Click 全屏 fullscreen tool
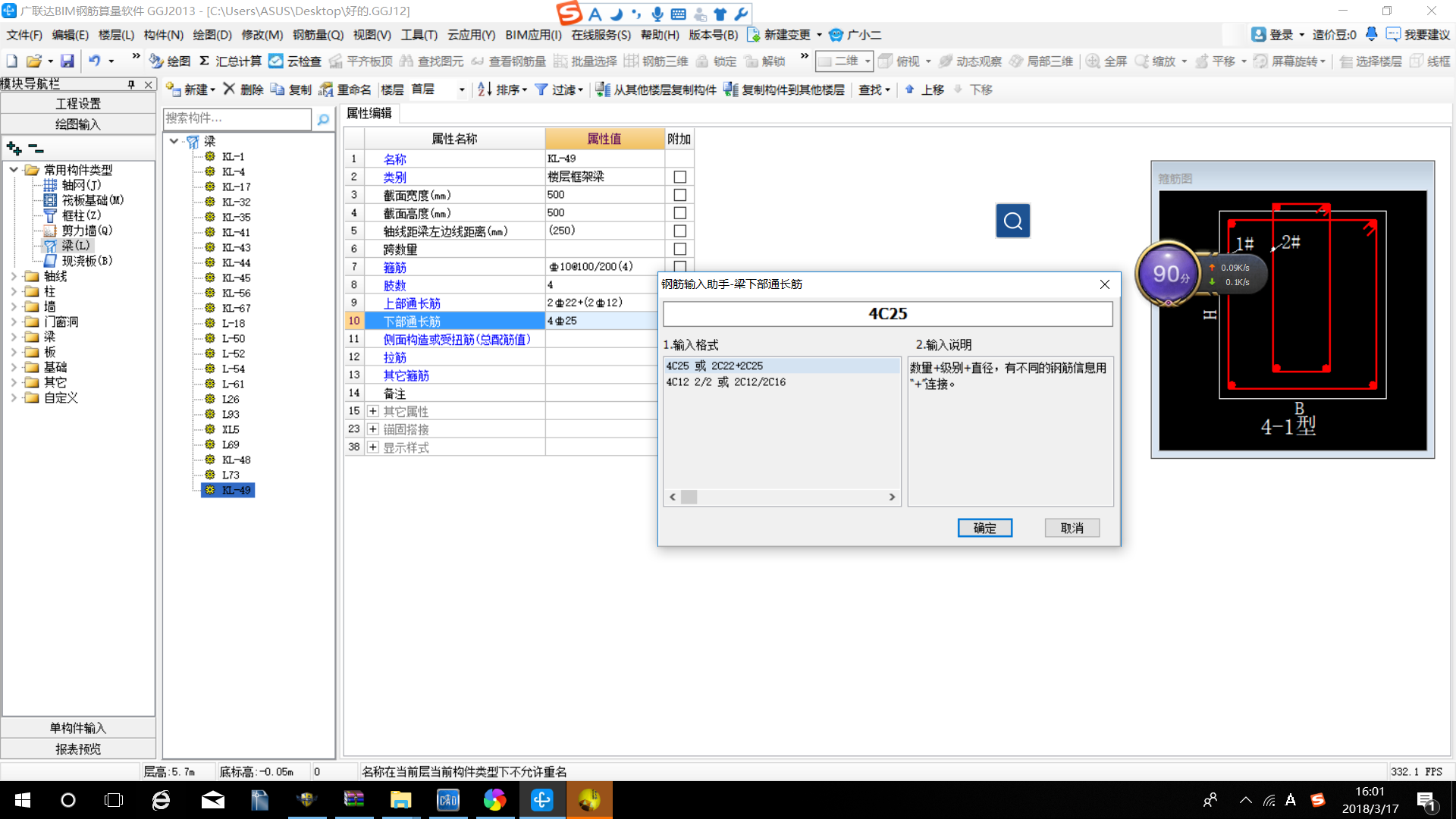Screen dimensions: 1456x819 (1106, 61)
